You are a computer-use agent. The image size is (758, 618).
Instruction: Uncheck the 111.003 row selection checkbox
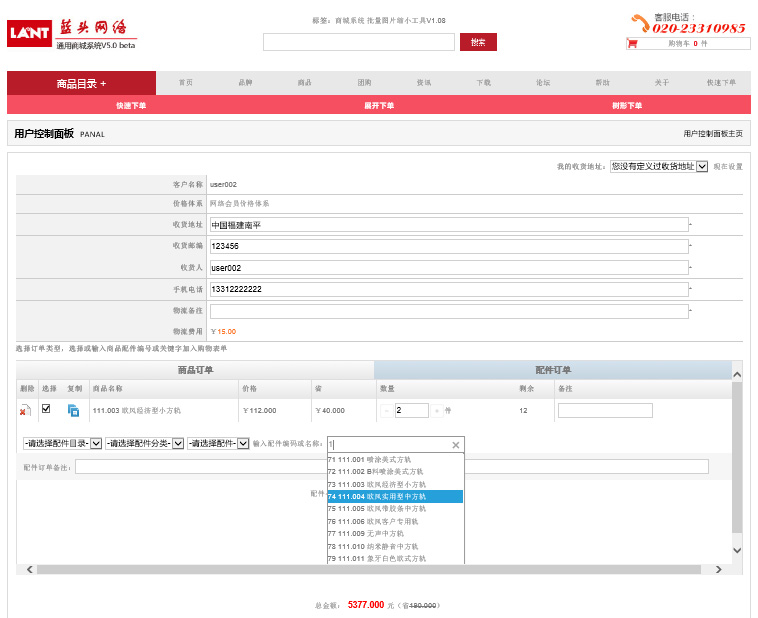(x=46, y=409)
